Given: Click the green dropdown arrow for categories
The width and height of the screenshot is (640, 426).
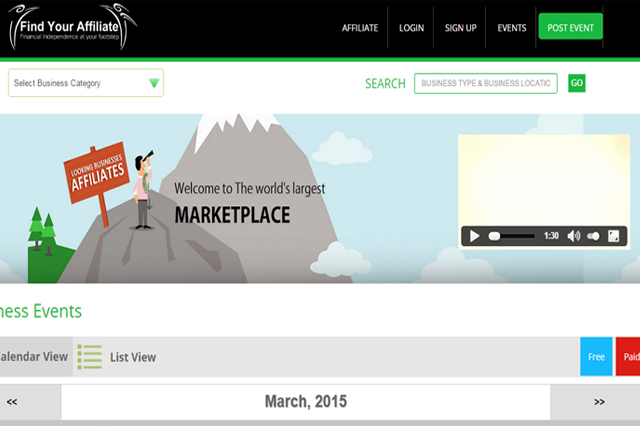Looking at the screenshot, I should pyautogui.click(x=153, y=83).
